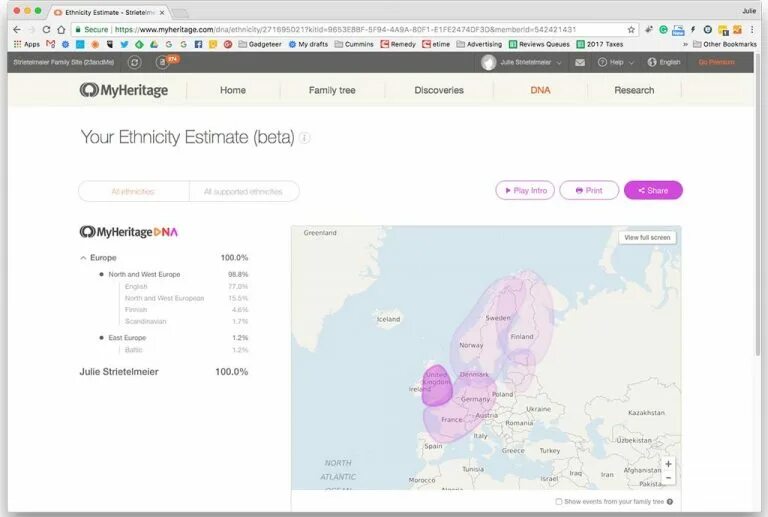Enable Show events from your family tree
This screenshot has height=517, width=768.
(559, 501)
